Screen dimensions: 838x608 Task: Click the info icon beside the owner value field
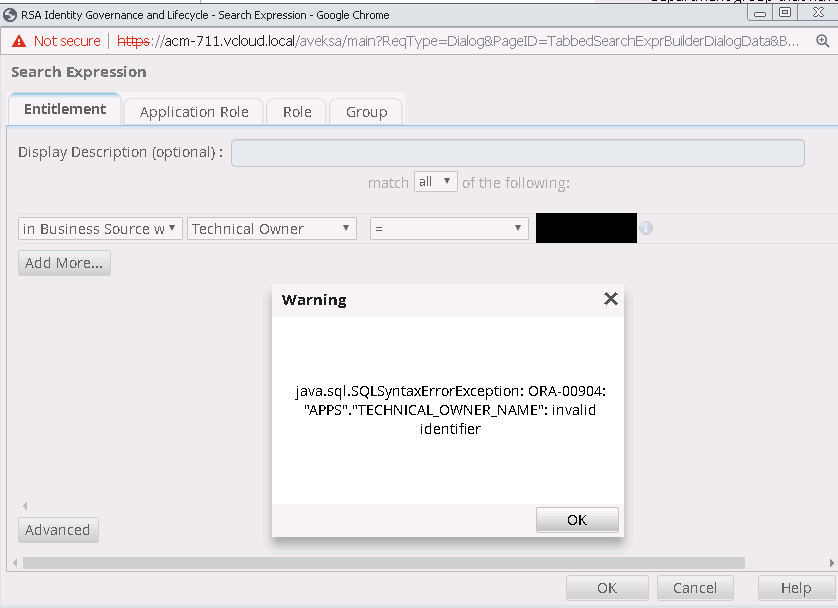(646, 228)
